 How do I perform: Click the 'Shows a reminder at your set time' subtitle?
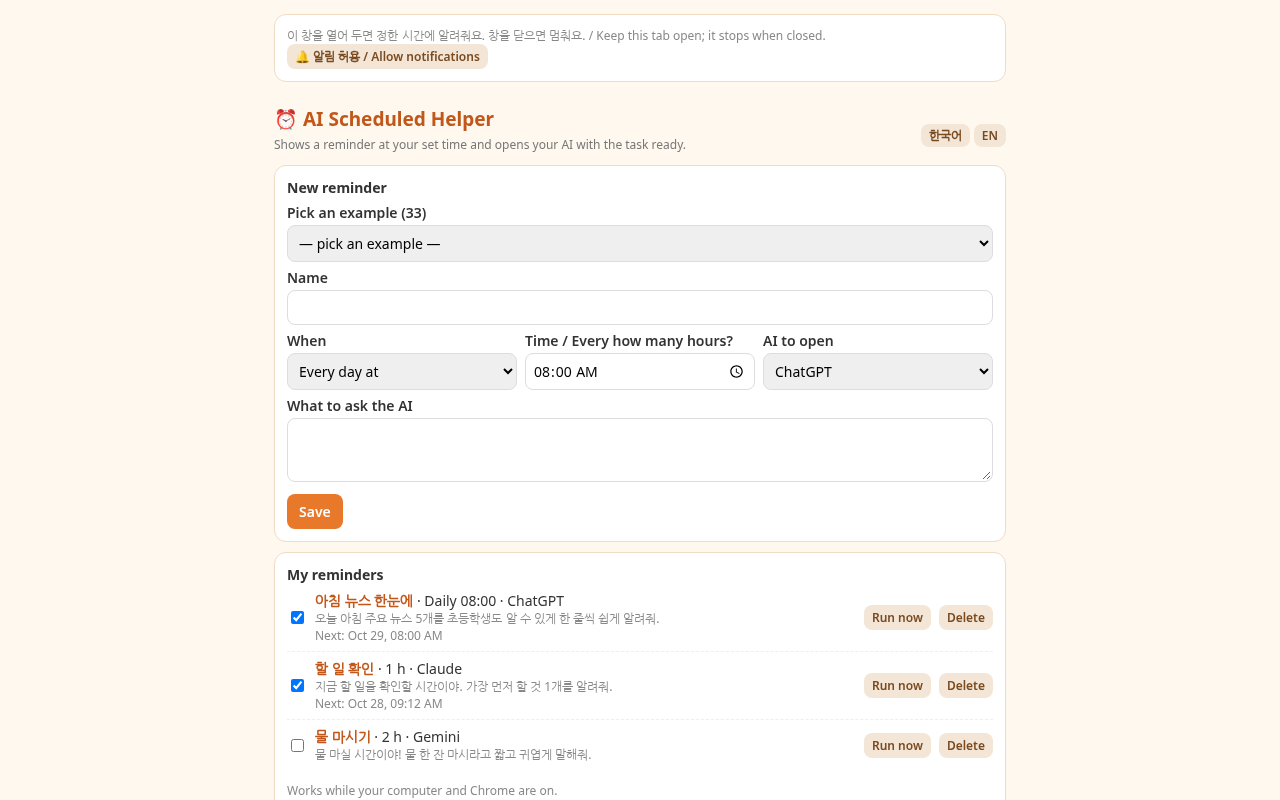[x=480, y=144]
